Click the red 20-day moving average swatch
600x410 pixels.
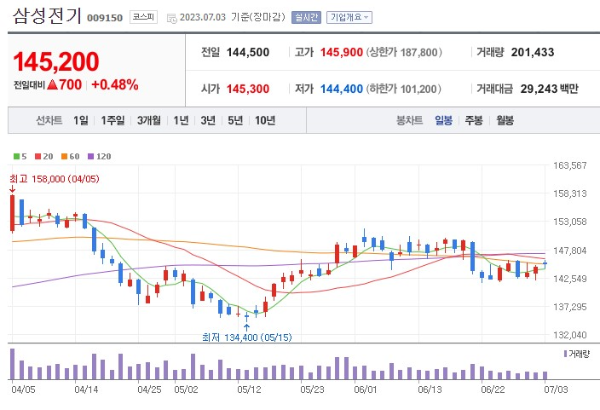click(x=38, y=156)
